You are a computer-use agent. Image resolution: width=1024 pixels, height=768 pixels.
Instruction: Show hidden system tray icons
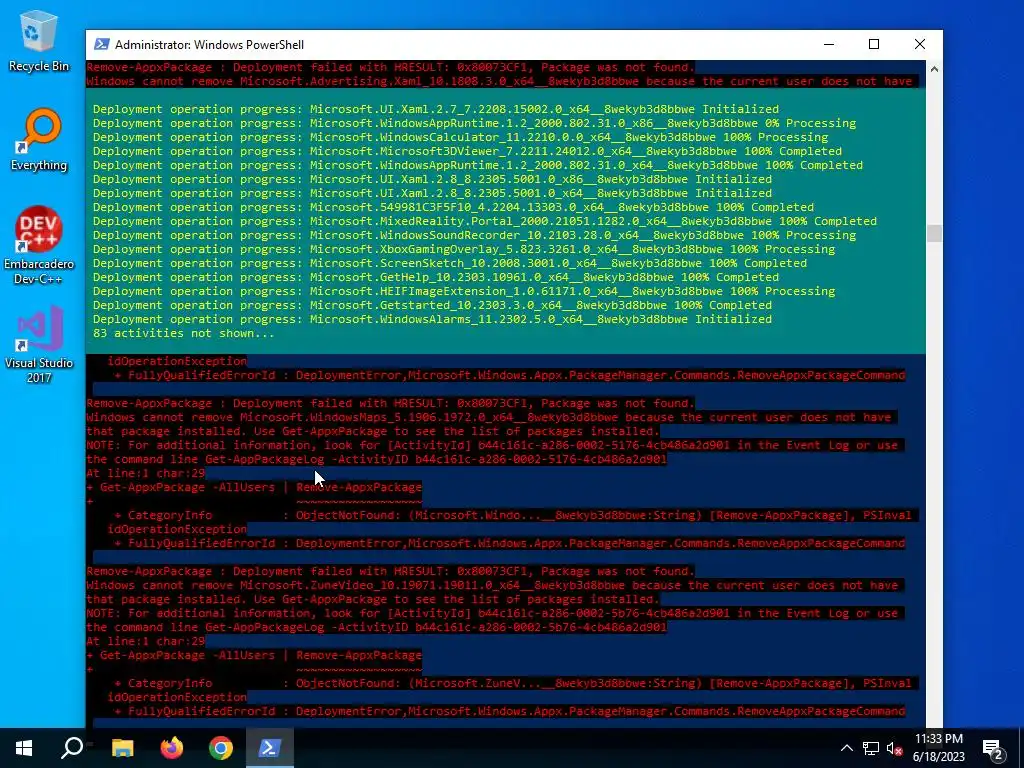point(846,748)
